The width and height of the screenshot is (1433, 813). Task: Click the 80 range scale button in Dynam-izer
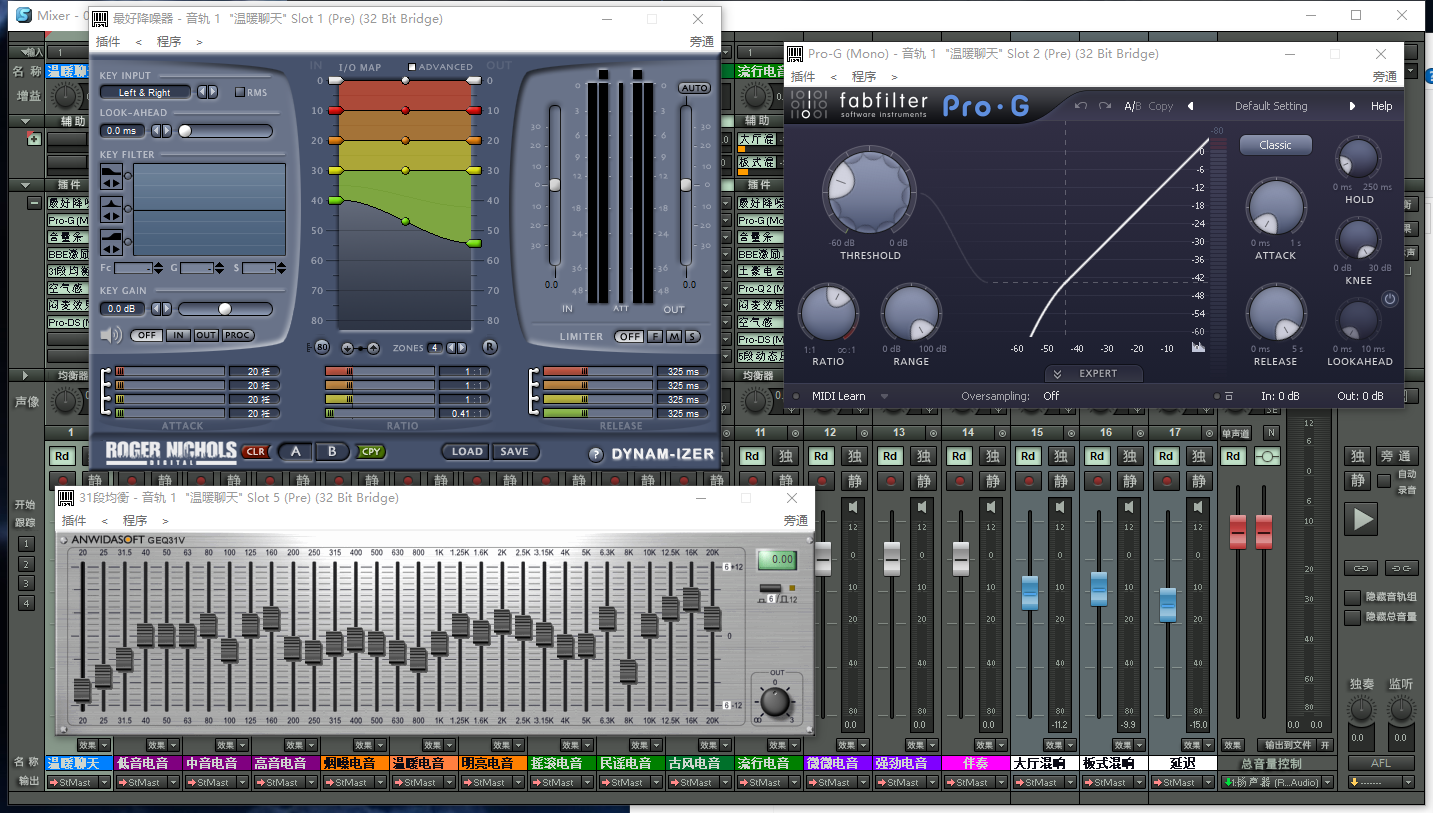point(322,348)
